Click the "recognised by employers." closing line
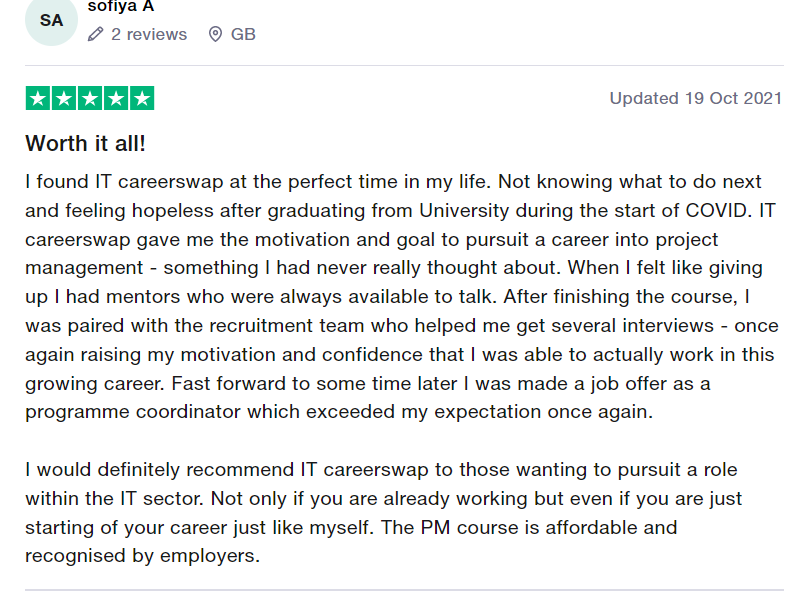 (x=143, y=556)
